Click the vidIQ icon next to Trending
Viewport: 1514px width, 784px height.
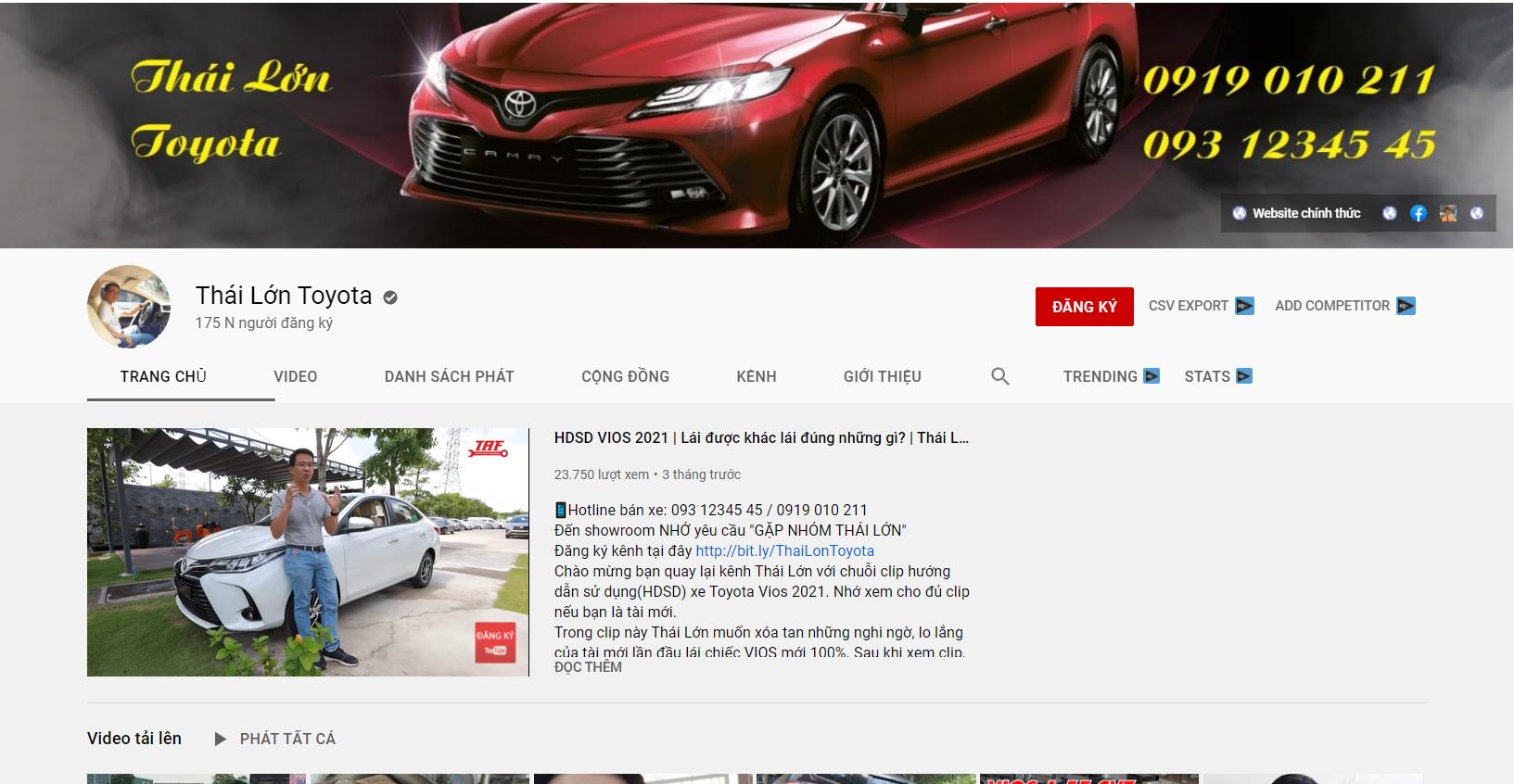(1151, 376)
